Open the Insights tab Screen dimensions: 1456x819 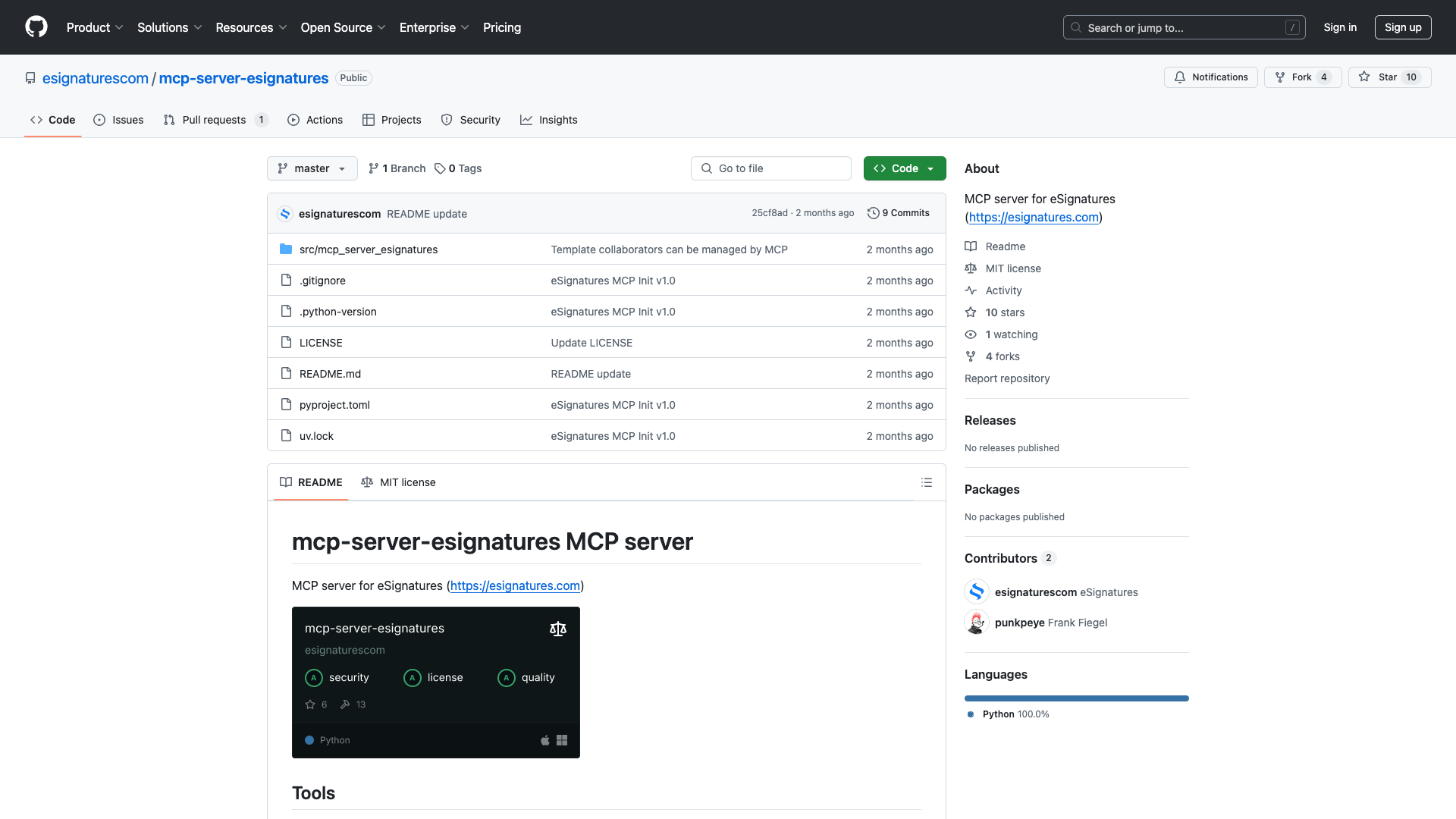tap(549, 119)
